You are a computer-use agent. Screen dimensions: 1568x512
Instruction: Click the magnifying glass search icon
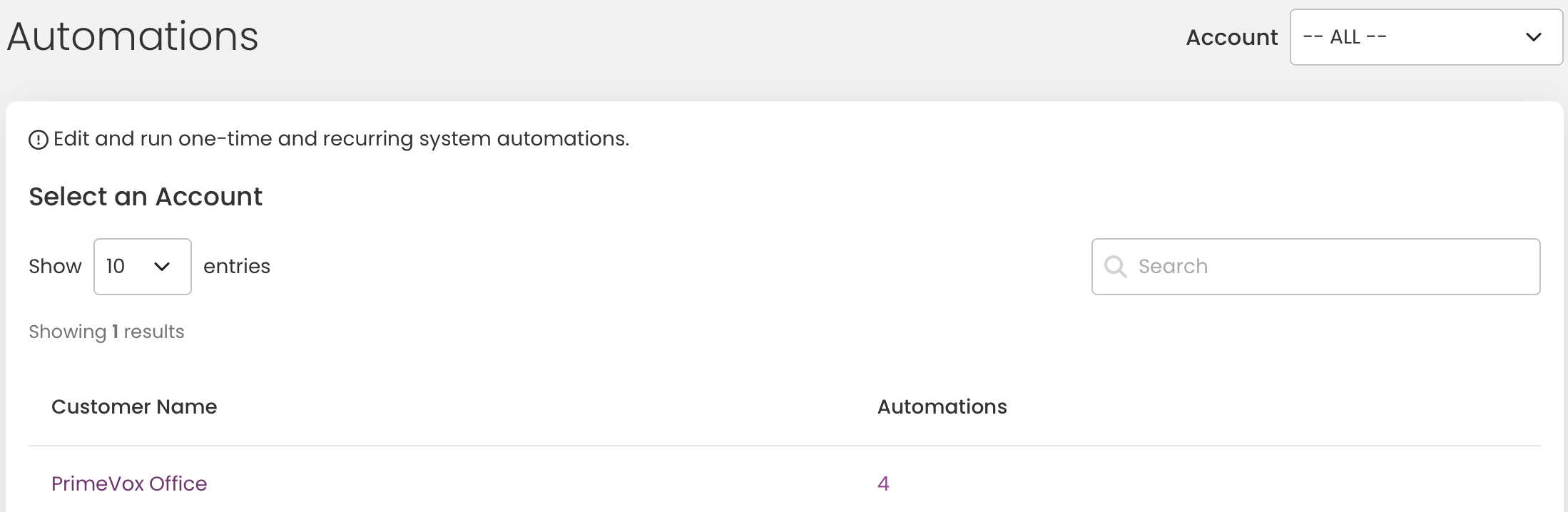pyautogui.click(x=1115, y=267)
